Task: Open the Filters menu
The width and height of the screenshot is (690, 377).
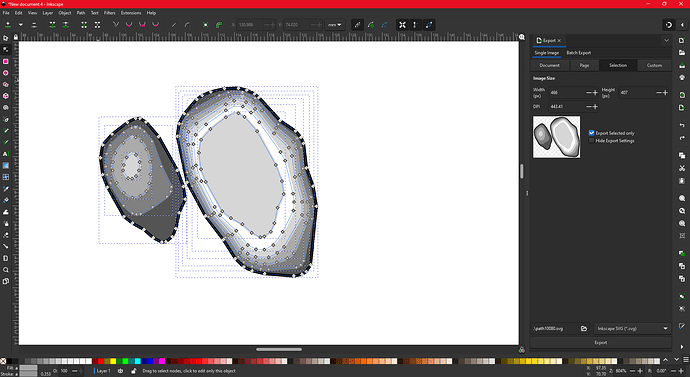Action: pyautogui.click(x=110, y=13)
